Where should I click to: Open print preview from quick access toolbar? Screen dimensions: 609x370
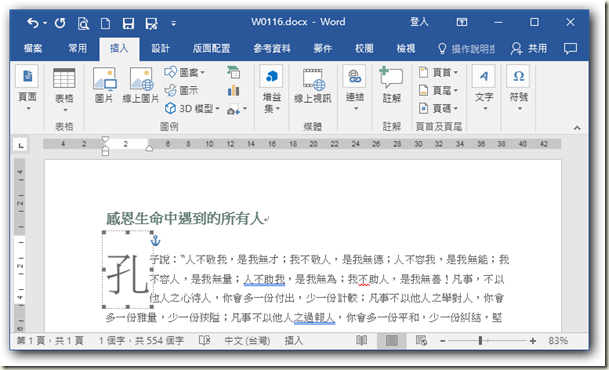[x=83, y=23]
